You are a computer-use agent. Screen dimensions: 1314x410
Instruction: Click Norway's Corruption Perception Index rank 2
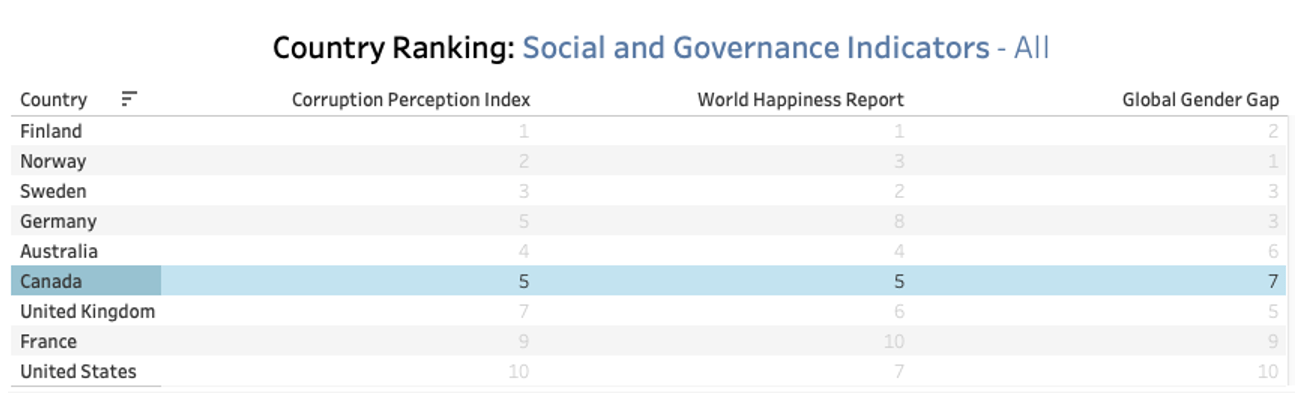(x=524, y=161)
